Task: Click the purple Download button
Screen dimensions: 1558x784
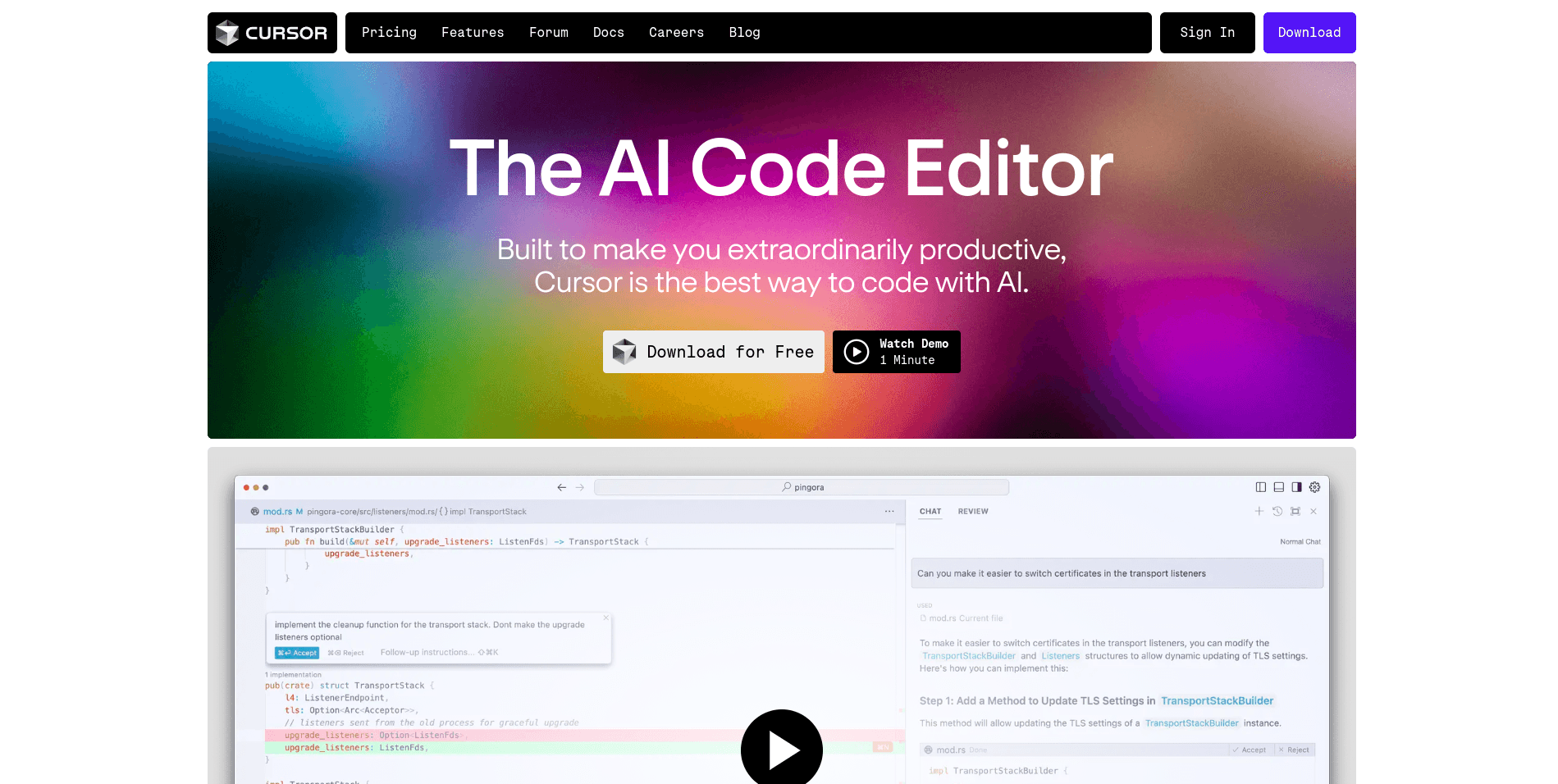Action: click(x=1309, y=33)
